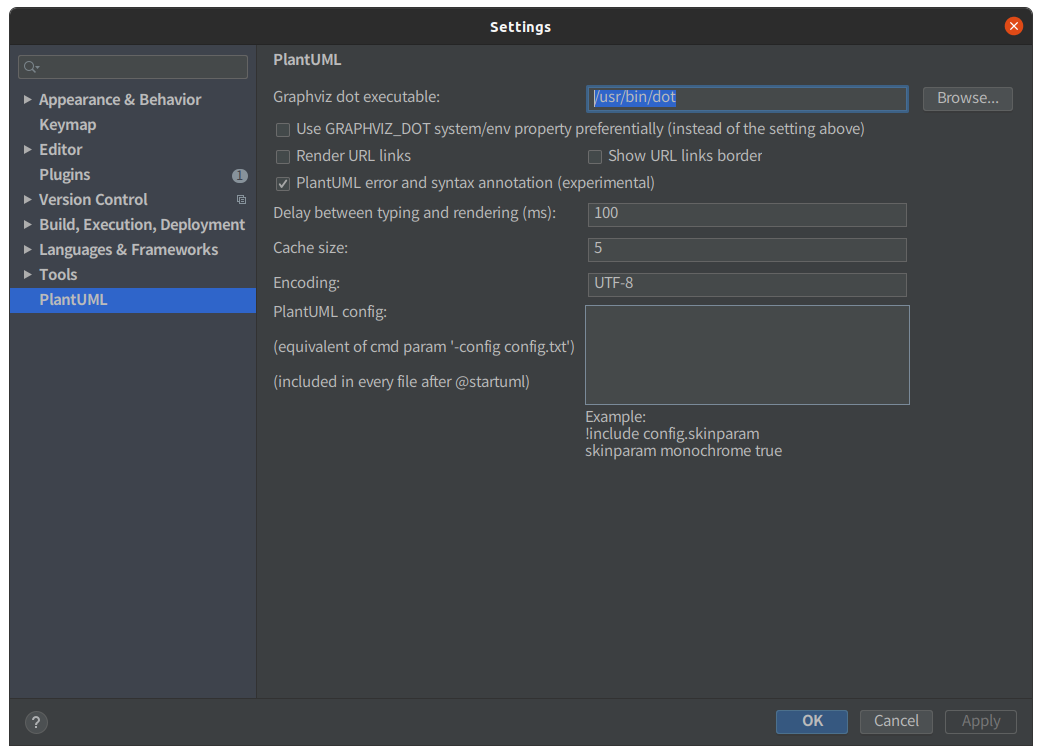Select the PlantUML settings entry
This screenshot has height=755, width=1042.
(x=133, y=300)
